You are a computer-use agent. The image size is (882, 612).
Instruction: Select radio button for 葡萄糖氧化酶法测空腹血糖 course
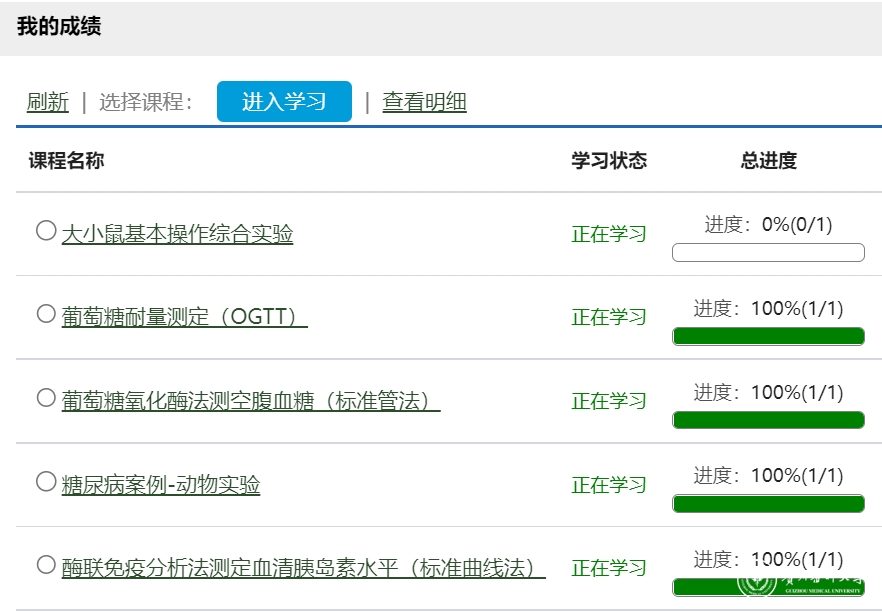point(46,398)
